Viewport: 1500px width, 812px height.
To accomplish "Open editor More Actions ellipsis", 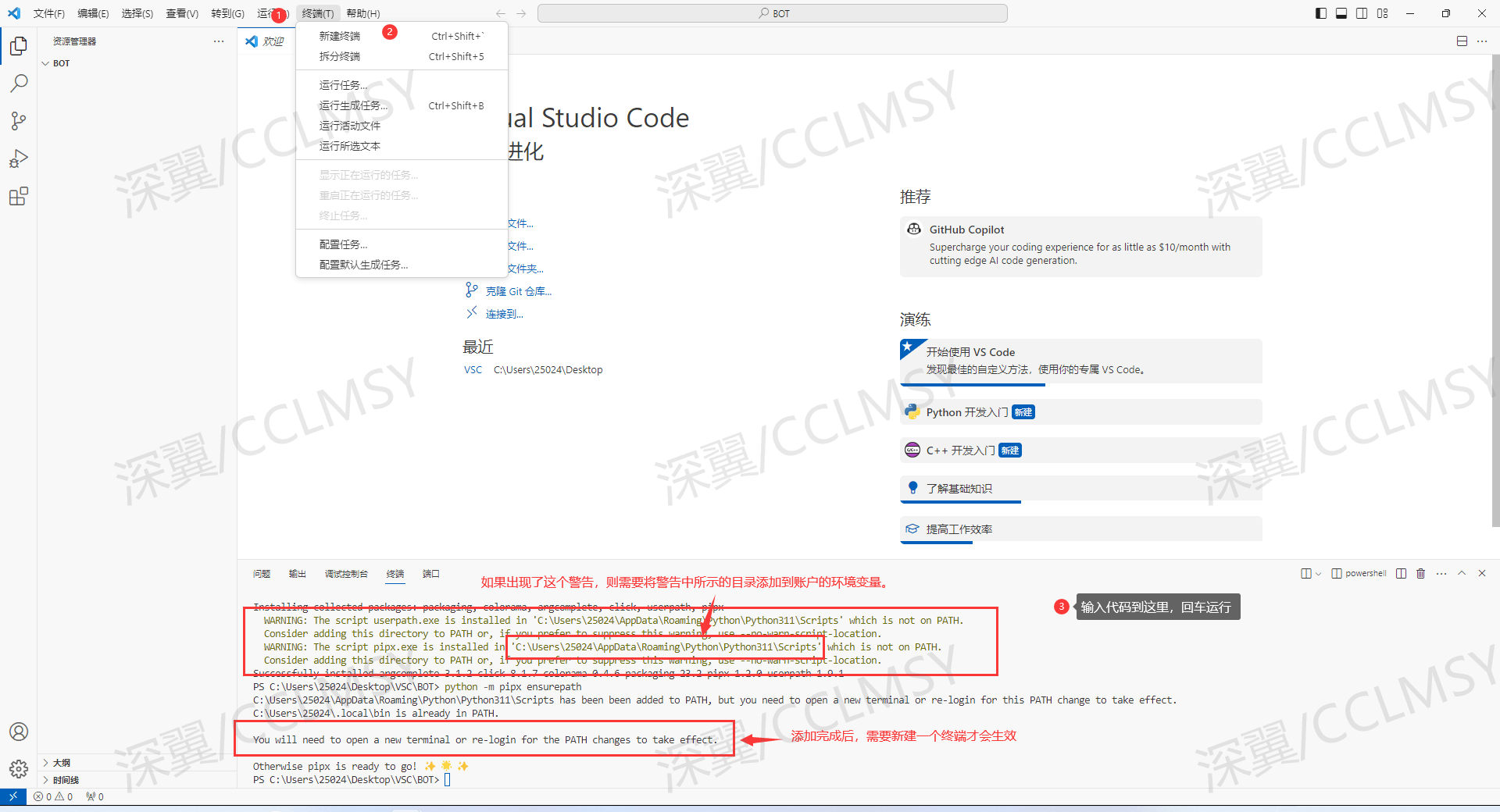I will [x=1482, y=41].
